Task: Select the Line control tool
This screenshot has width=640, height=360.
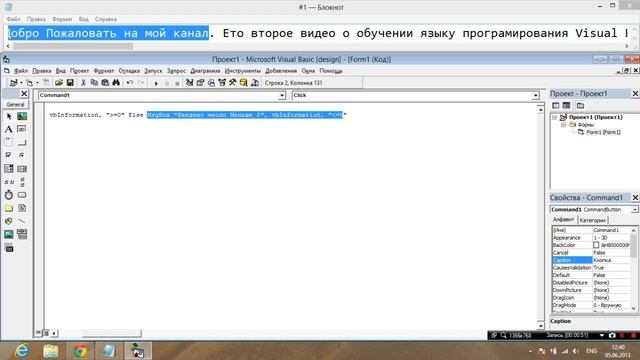Action: 22,221
